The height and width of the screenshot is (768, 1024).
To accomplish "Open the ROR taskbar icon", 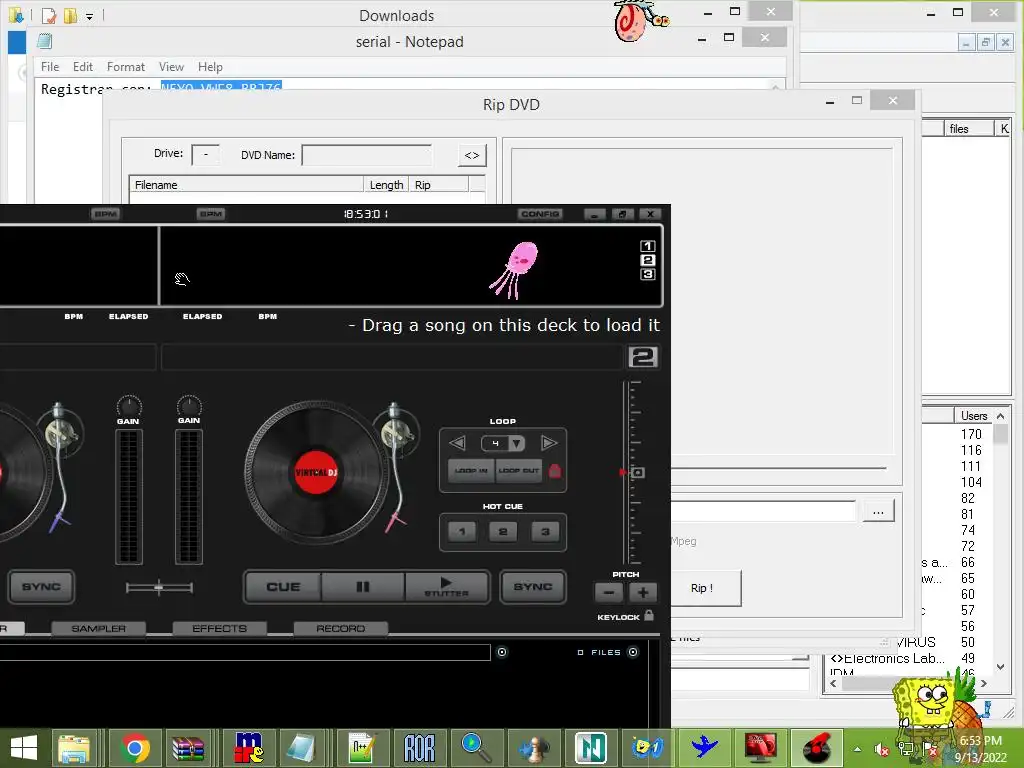I will pos(419,748).
